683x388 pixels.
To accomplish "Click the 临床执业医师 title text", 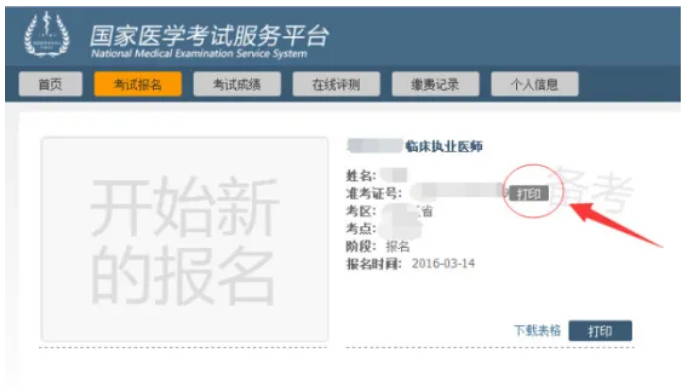I will (444, 146).
